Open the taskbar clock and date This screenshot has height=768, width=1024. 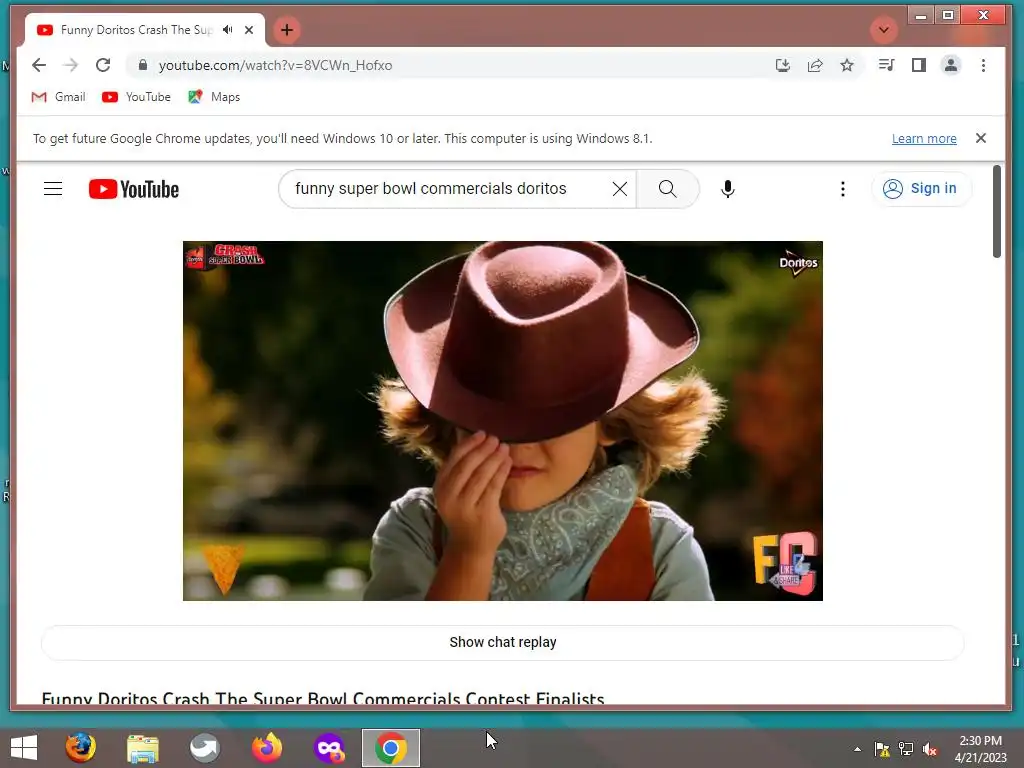[x=980, y=749]
